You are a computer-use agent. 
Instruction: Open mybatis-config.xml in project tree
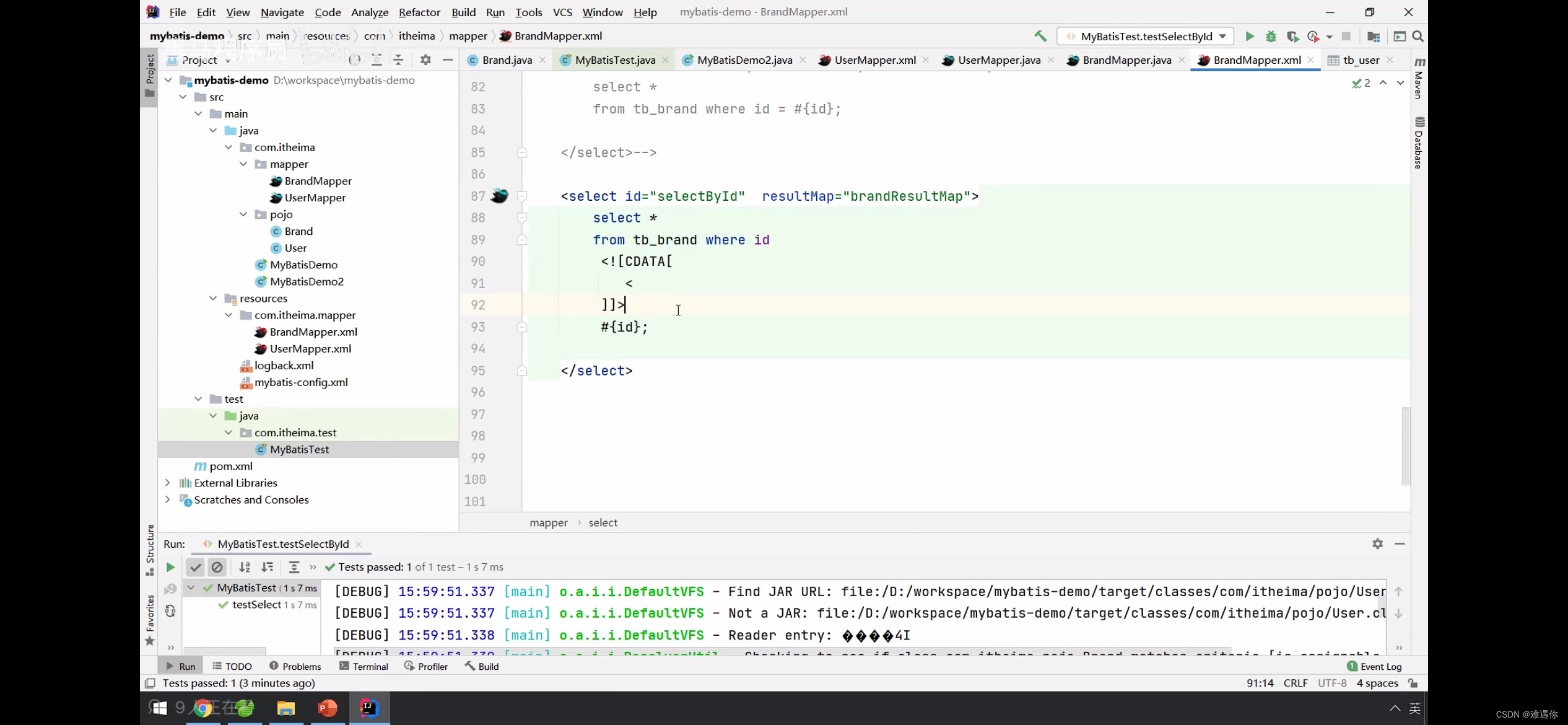301,382
